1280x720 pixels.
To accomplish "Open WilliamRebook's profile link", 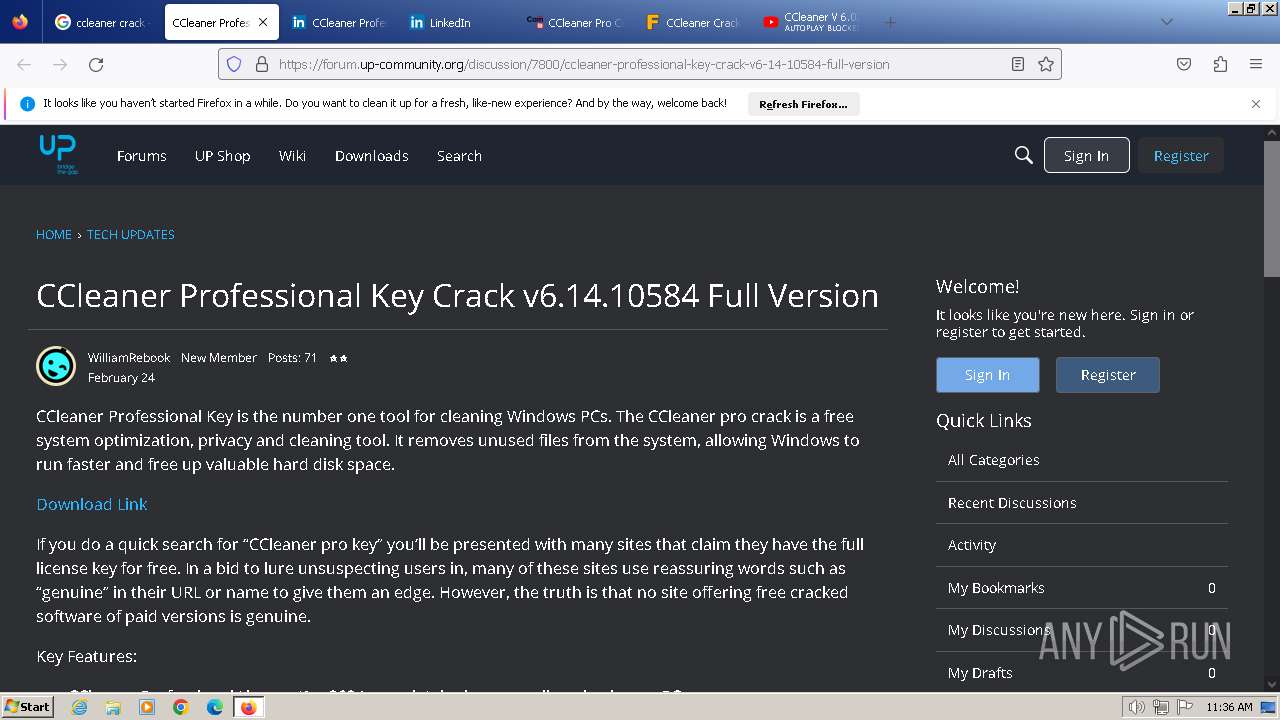I will coord(129,357).
